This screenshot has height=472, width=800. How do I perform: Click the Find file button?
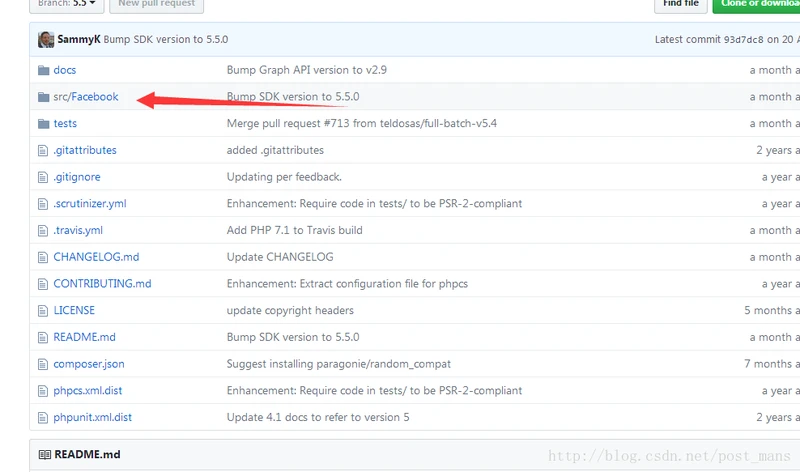click(x=681, y=4)
